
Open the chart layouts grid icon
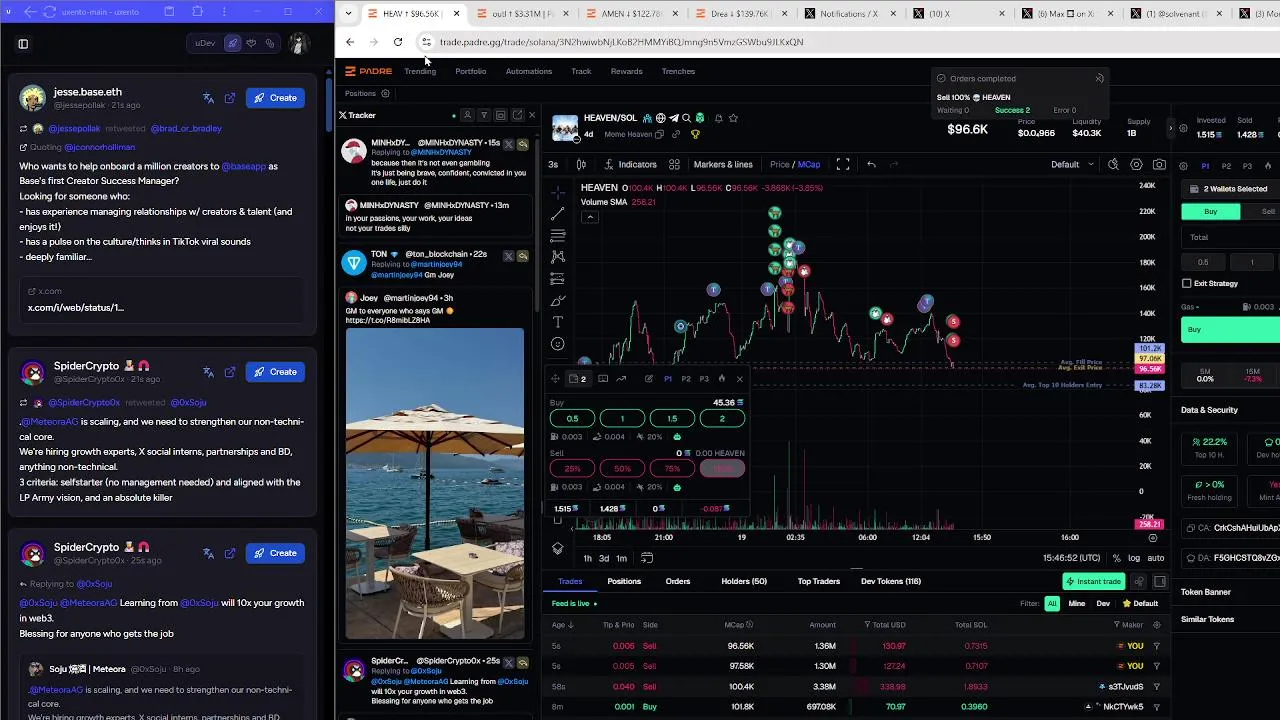[x=674, y=165]
